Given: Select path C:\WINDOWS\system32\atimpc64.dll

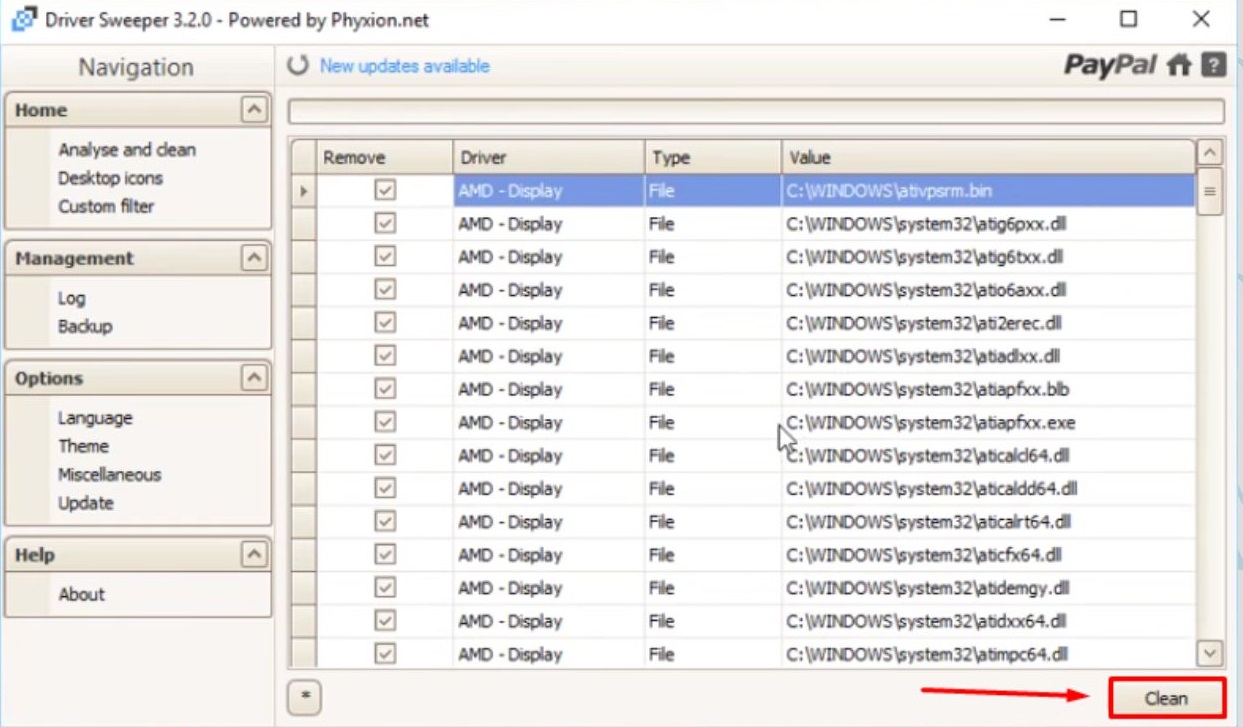Looking at the screenshot, I should (927, 655).
